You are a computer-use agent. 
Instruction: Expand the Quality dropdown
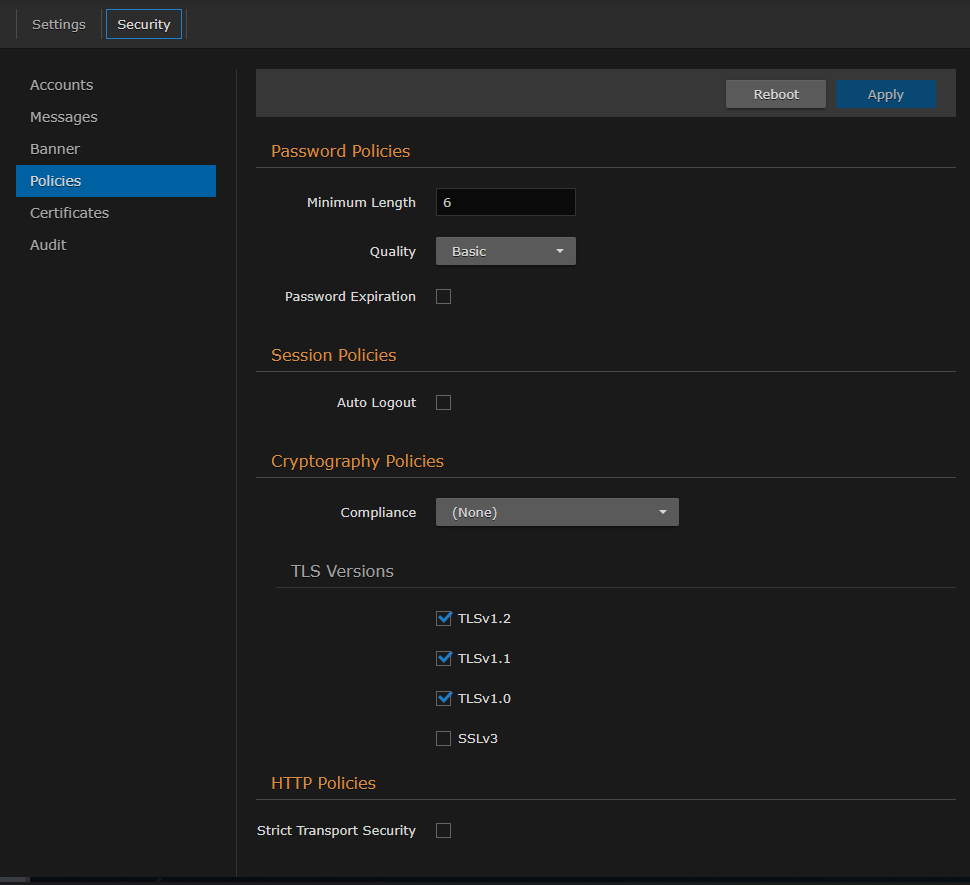[x=505, y=251]
